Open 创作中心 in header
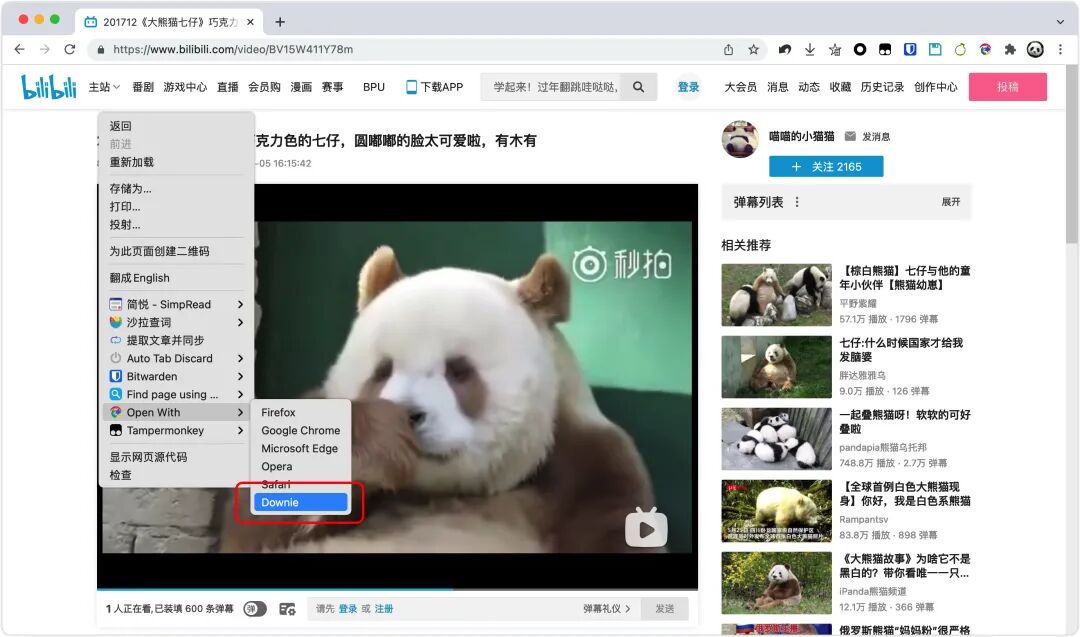 pos(935,87)
